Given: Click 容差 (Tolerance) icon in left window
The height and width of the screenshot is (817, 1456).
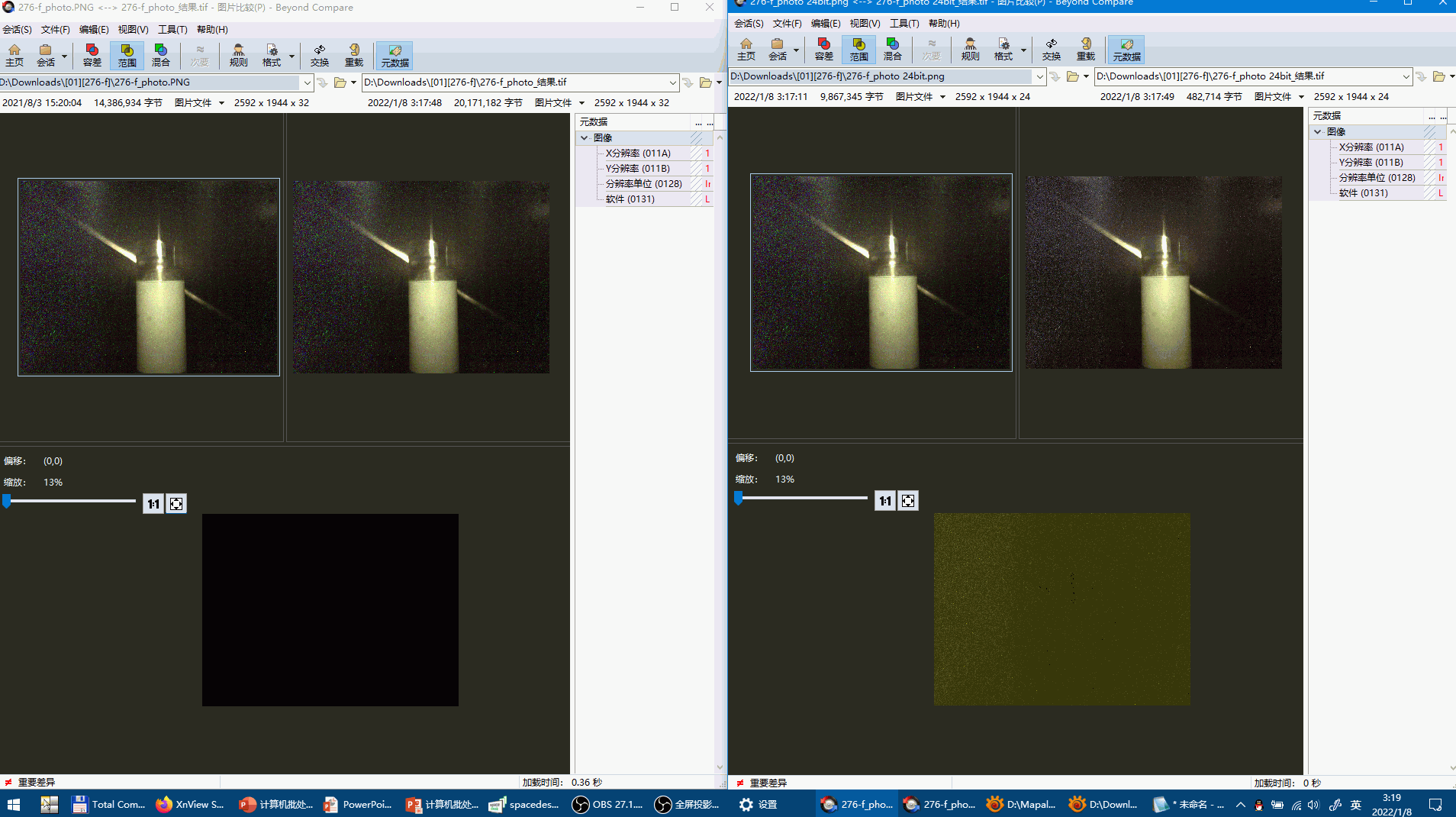Looking at the screenshot, I should [x=92, y=55].
